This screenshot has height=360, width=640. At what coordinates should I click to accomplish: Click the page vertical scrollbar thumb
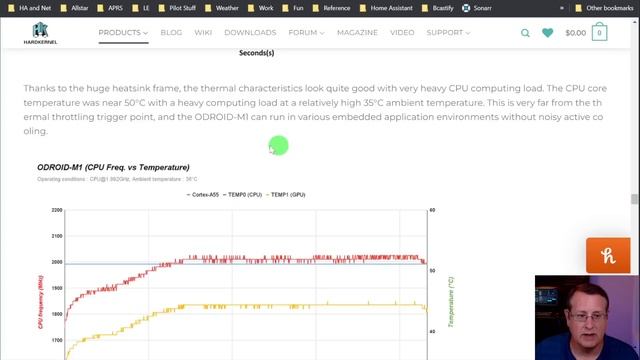pyautogui.click(x=634, y=199)
